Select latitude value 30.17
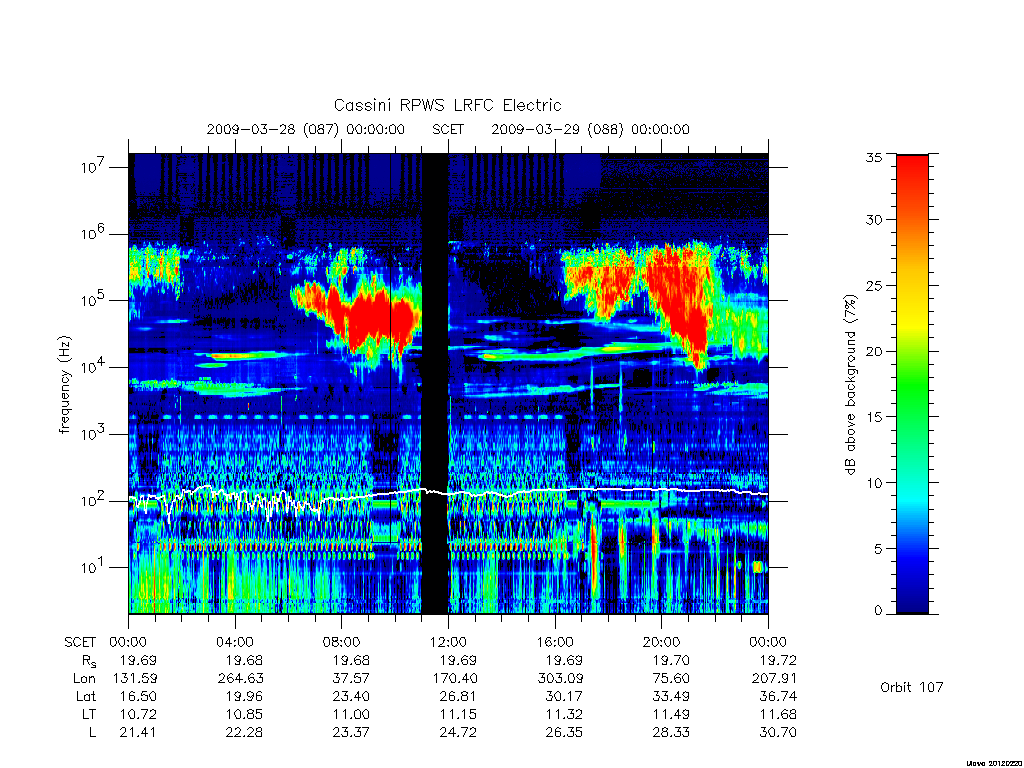1024x768 pixels. click(x=564, y=696)
